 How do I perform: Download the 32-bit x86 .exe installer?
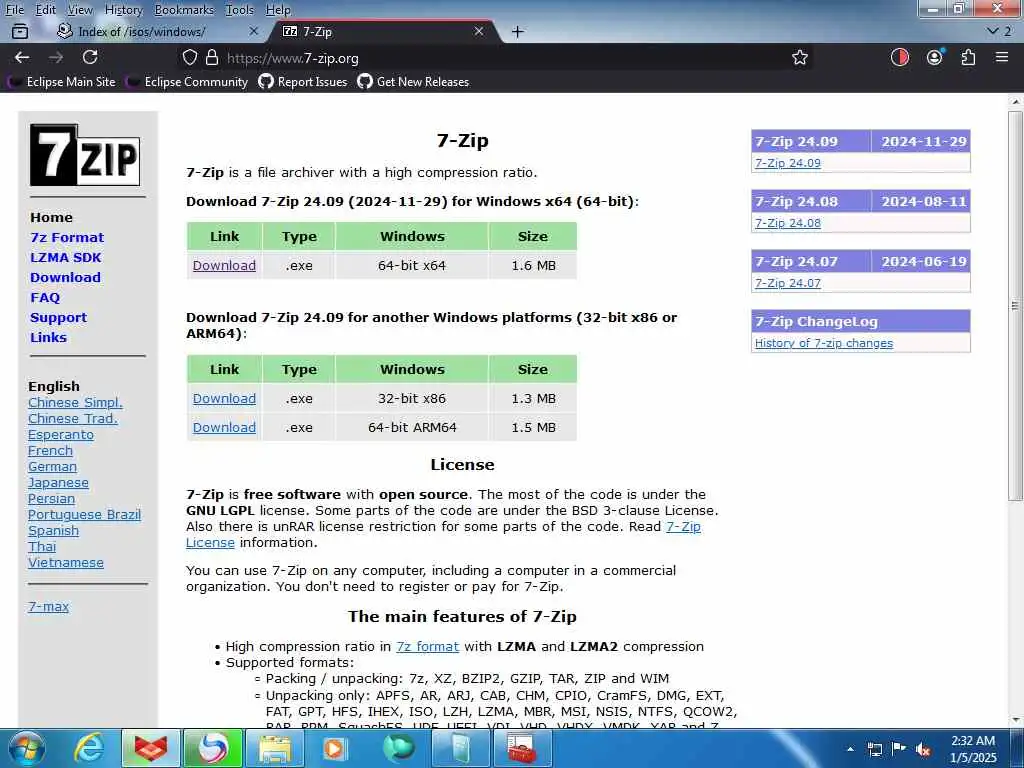224,398
